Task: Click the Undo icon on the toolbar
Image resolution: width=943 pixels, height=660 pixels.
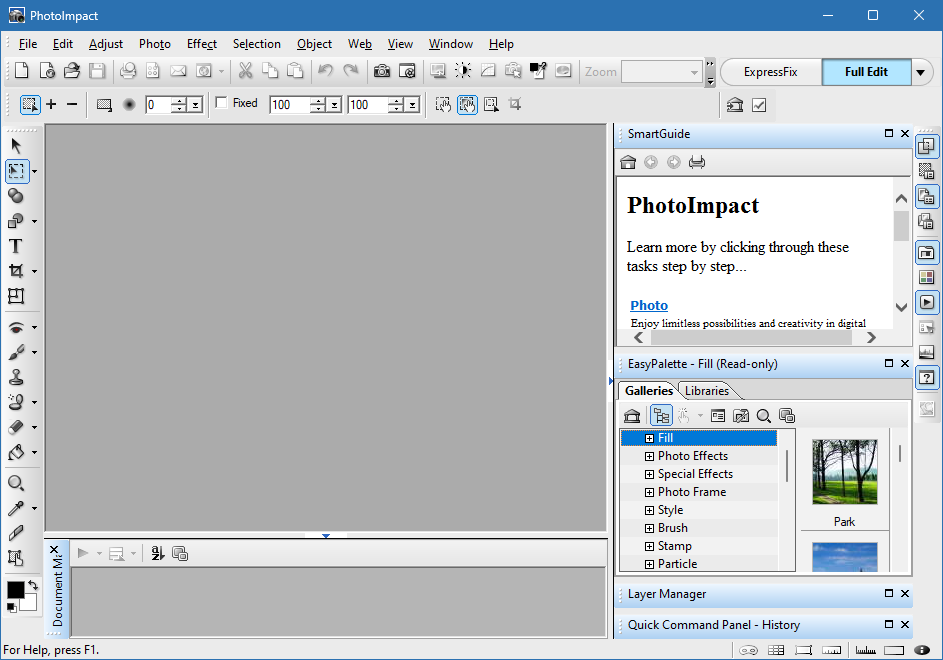Action: point(326,71)
